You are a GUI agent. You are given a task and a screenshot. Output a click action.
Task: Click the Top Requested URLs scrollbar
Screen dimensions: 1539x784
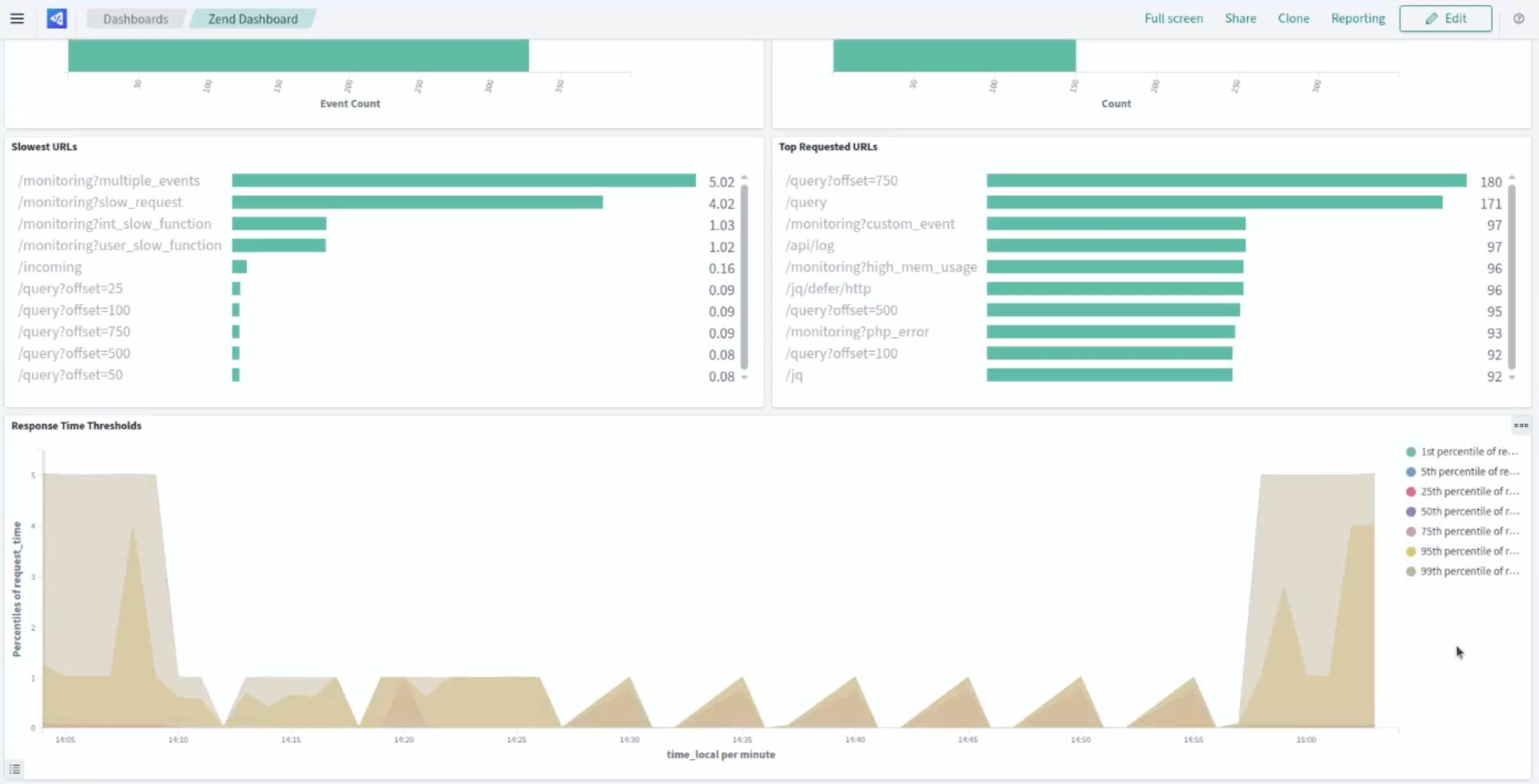pyautogui.click(x=1511, y=276)
